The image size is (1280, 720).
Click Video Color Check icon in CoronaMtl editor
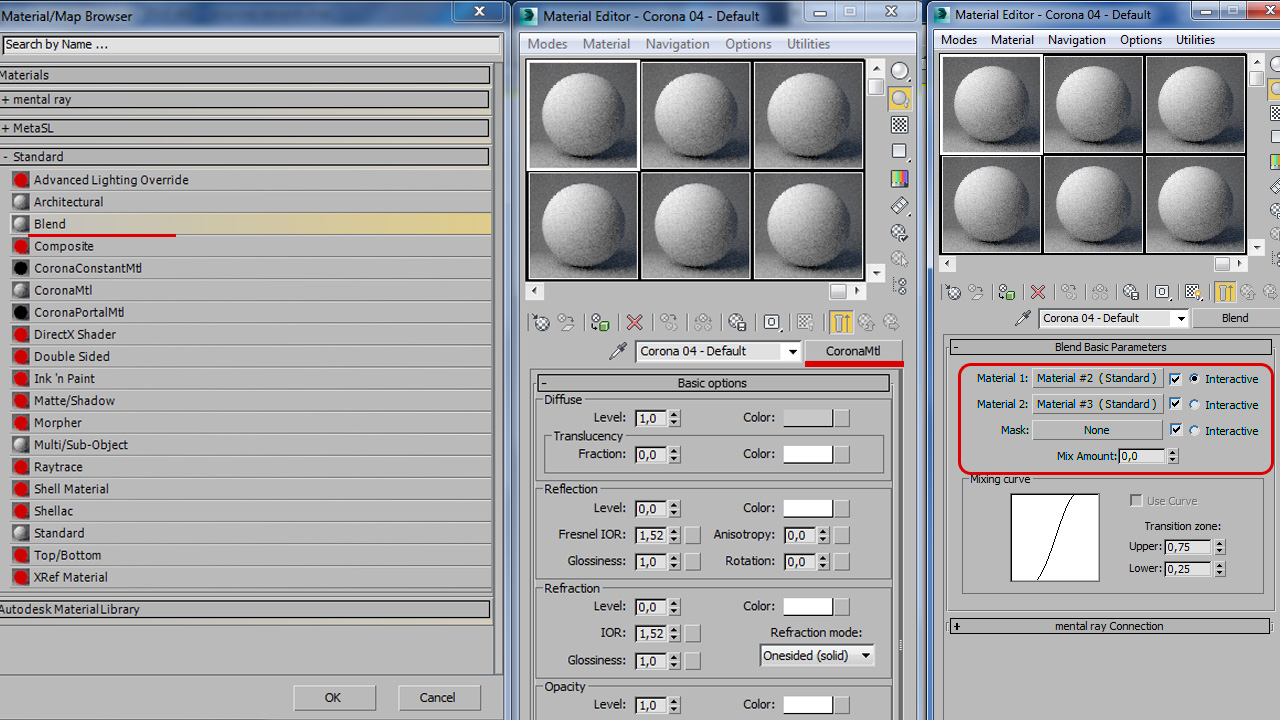pos(900,179)
